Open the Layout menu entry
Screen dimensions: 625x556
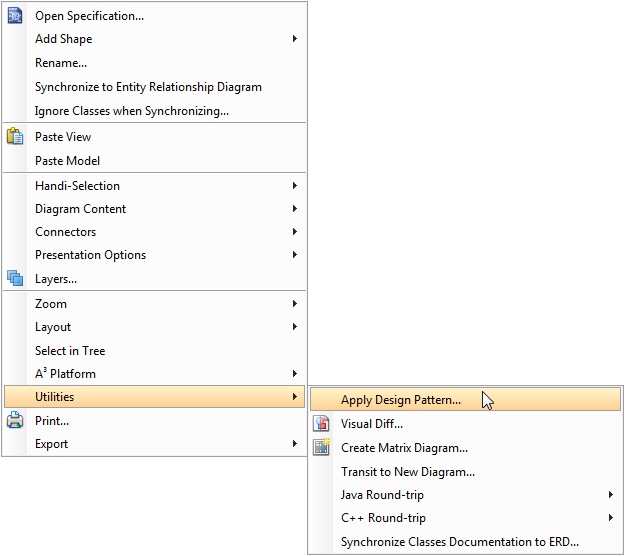[154, 327]
